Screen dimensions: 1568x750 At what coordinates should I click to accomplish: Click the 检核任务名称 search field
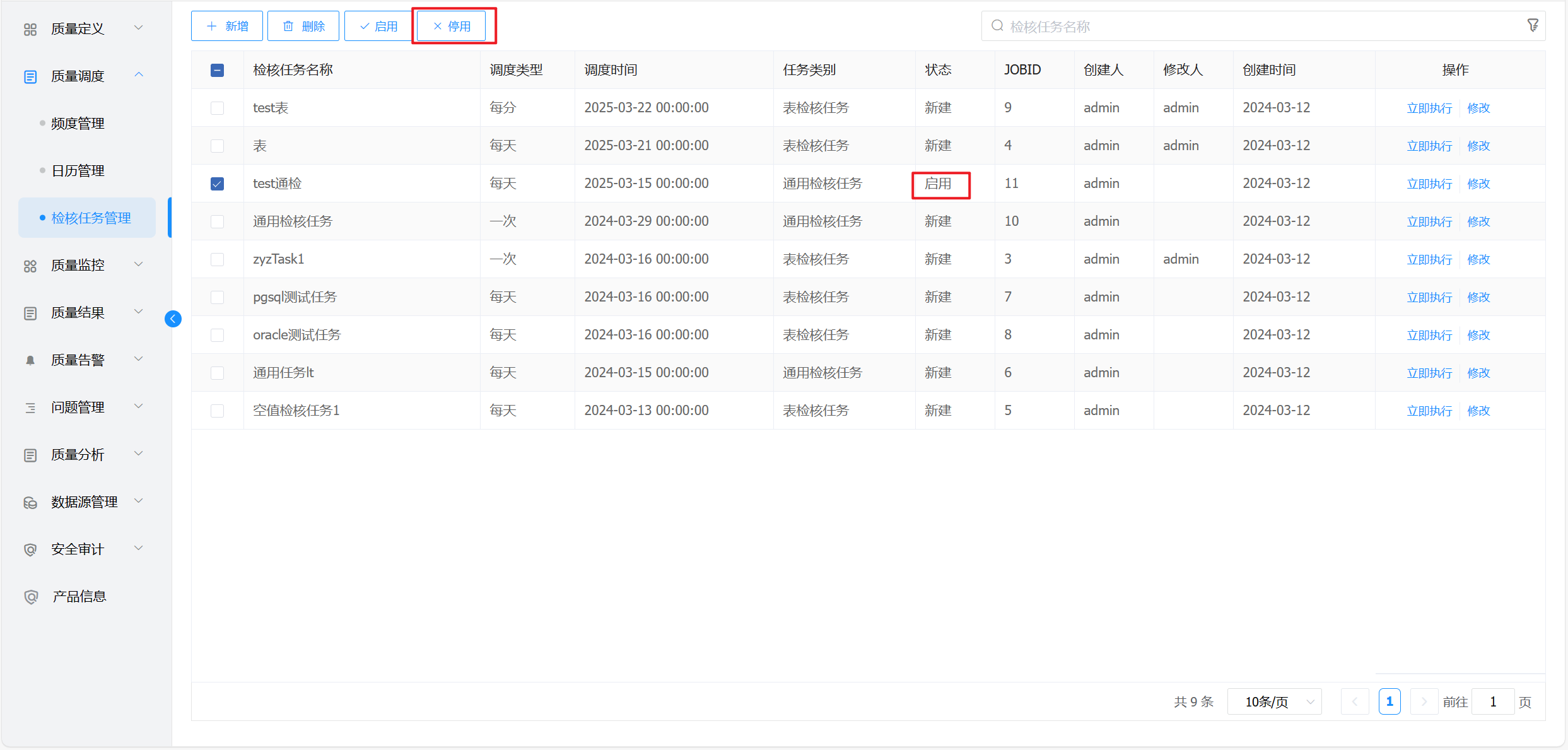pyautogui.click(x=1255, y=26)
